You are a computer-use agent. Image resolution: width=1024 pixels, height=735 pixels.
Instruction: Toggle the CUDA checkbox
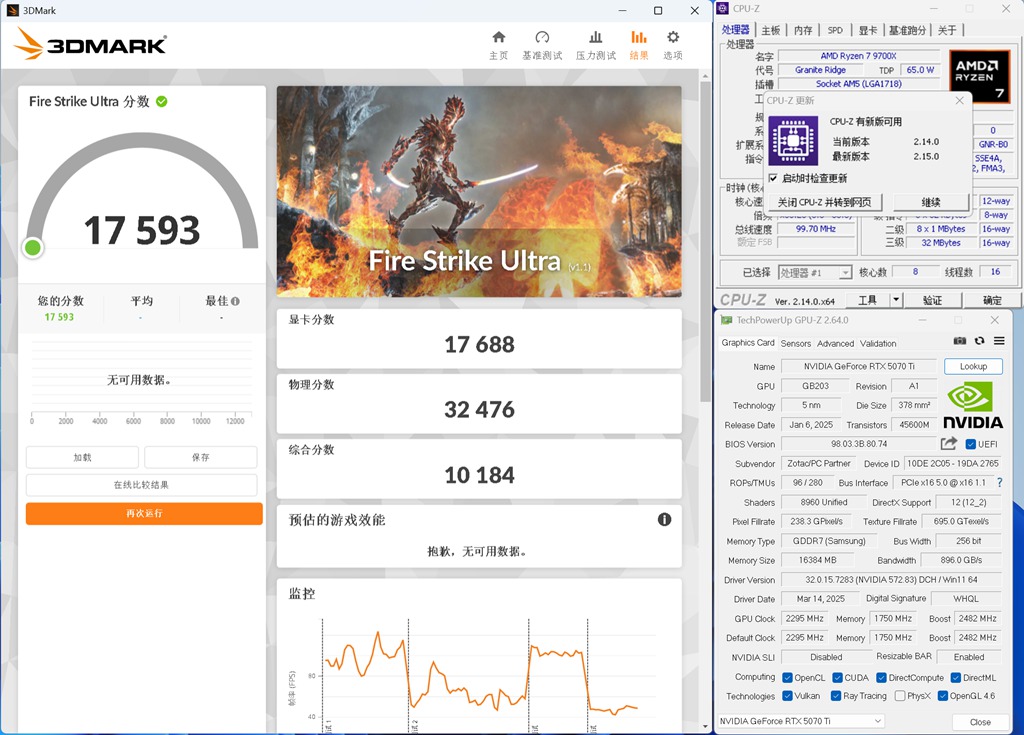tap(838, 678)
